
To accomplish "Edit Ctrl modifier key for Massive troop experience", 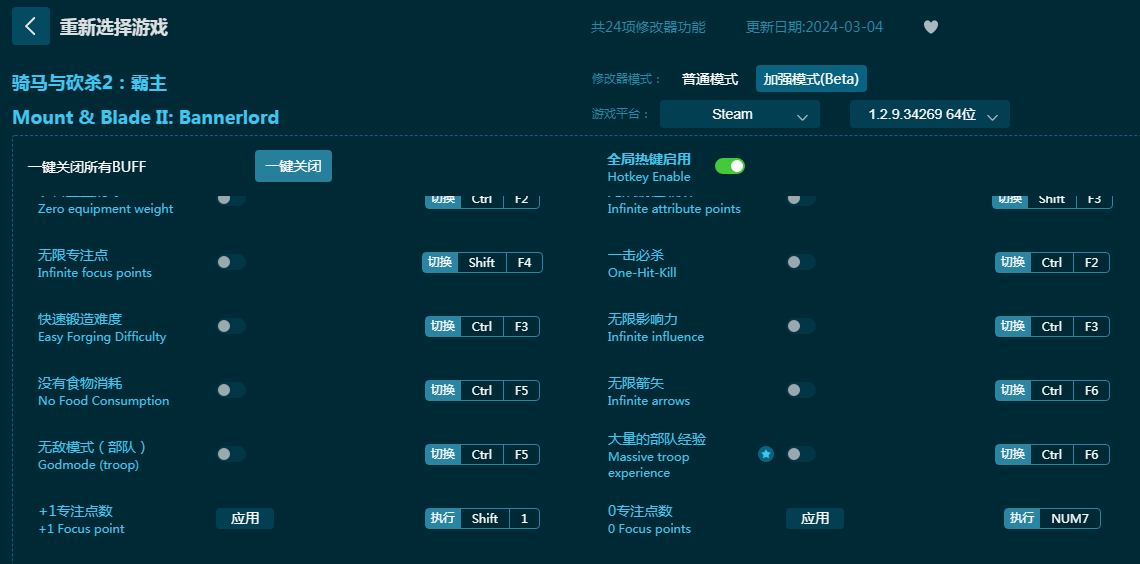I will coord(1052,454).
